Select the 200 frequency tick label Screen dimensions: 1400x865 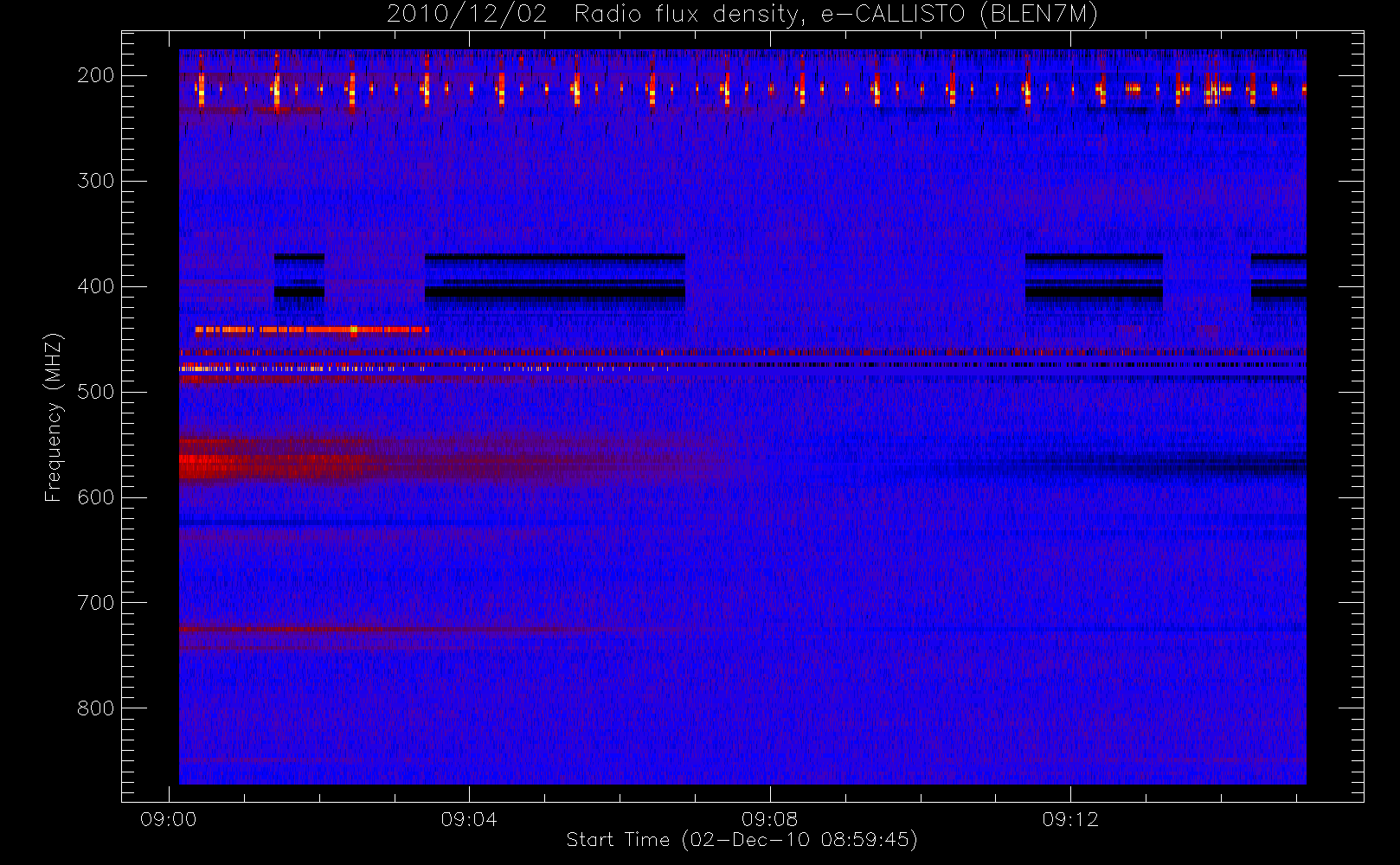(95, 75)
